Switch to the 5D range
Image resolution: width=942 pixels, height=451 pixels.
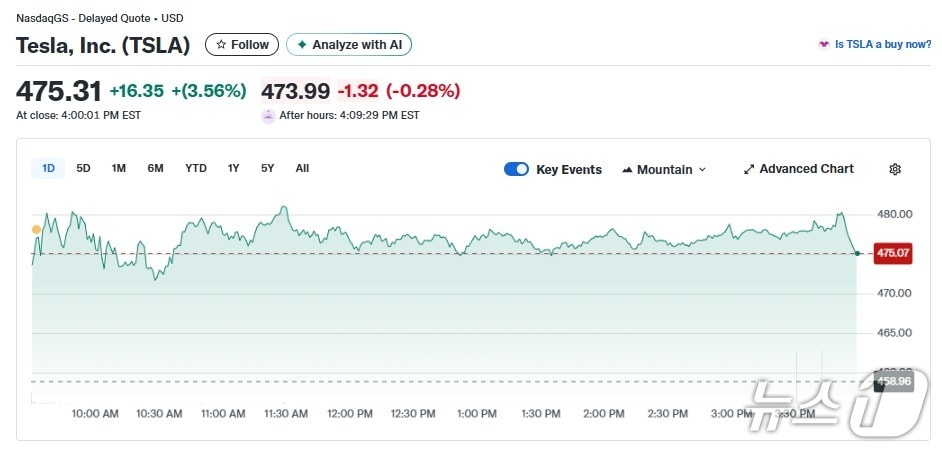(84, 168)
